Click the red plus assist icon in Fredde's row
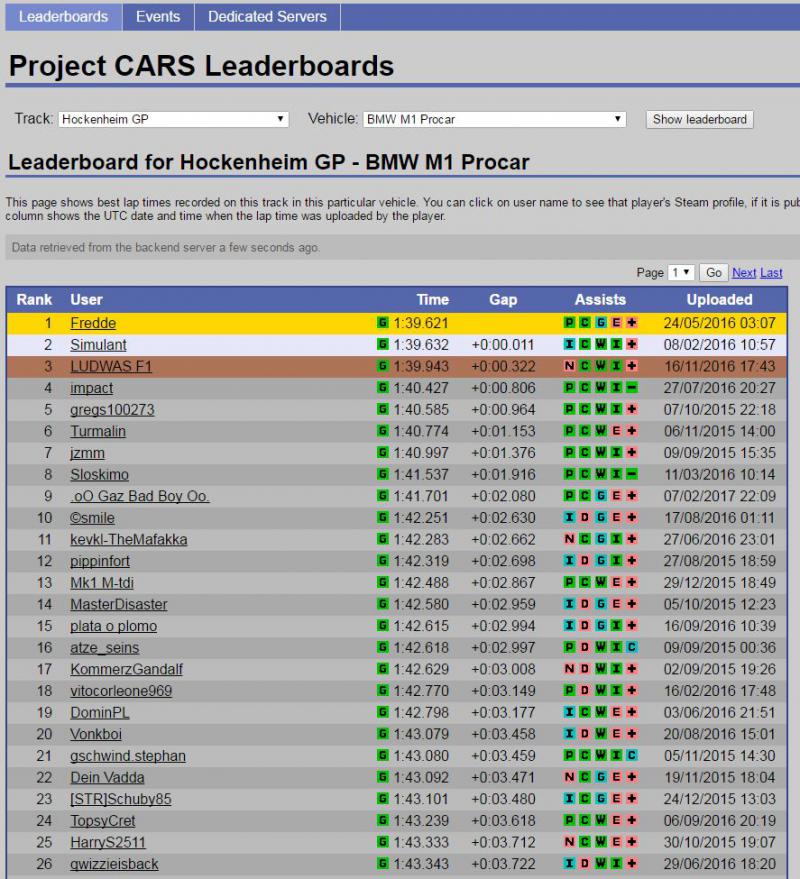 (632, 322)
